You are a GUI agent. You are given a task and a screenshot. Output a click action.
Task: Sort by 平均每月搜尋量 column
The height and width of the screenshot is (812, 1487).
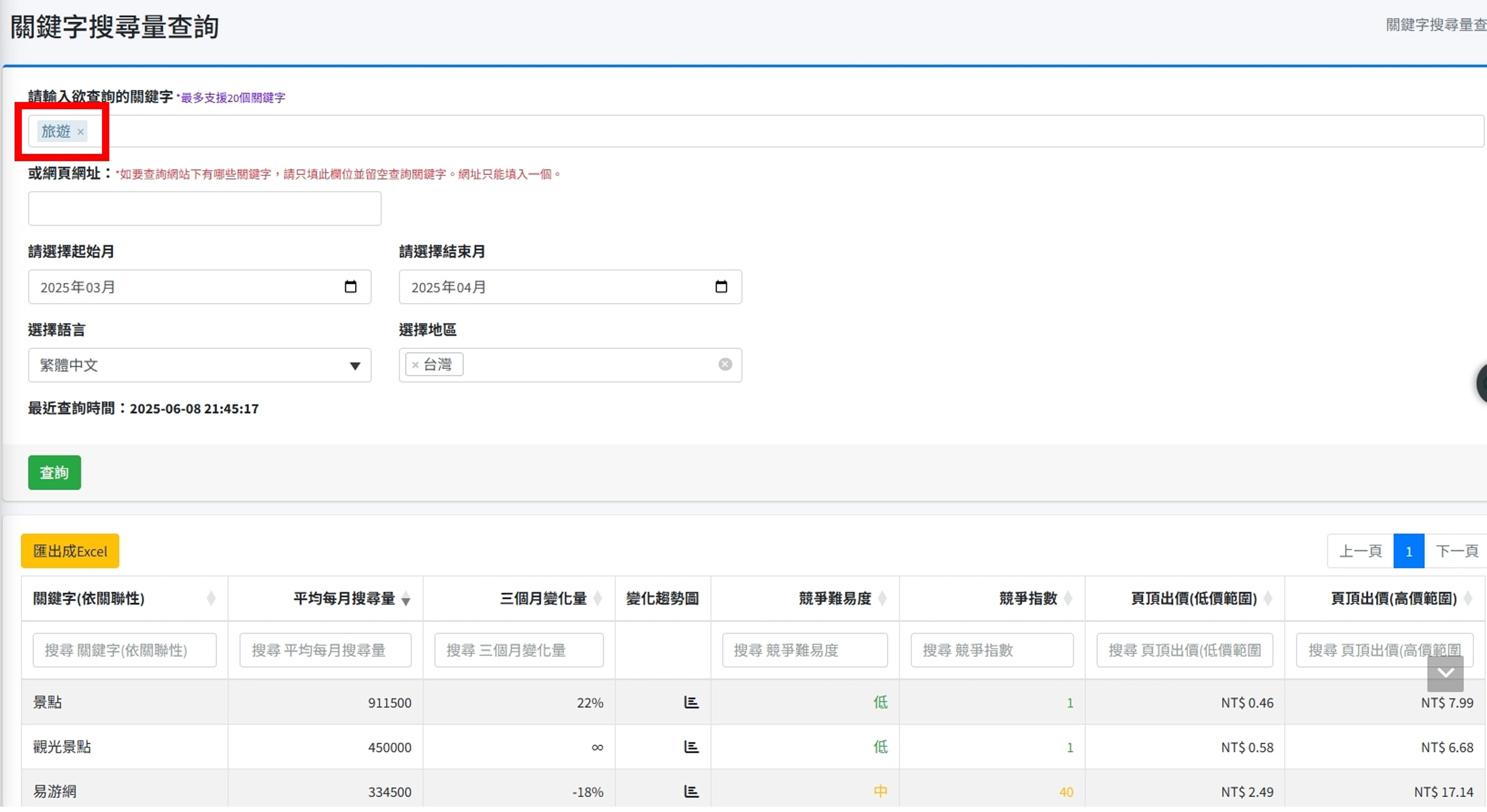(x=325, y=598)
